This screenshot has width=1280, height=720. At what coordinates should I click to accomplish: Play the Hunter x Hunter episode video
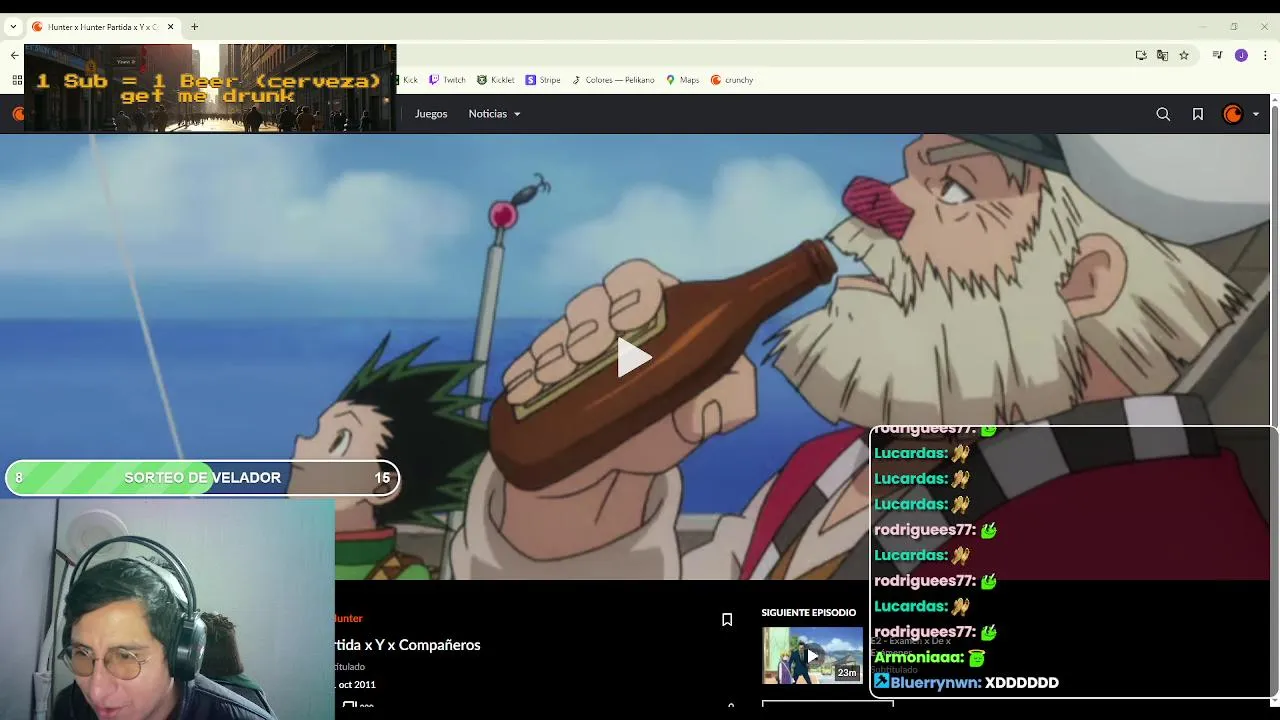click(634, 357)
